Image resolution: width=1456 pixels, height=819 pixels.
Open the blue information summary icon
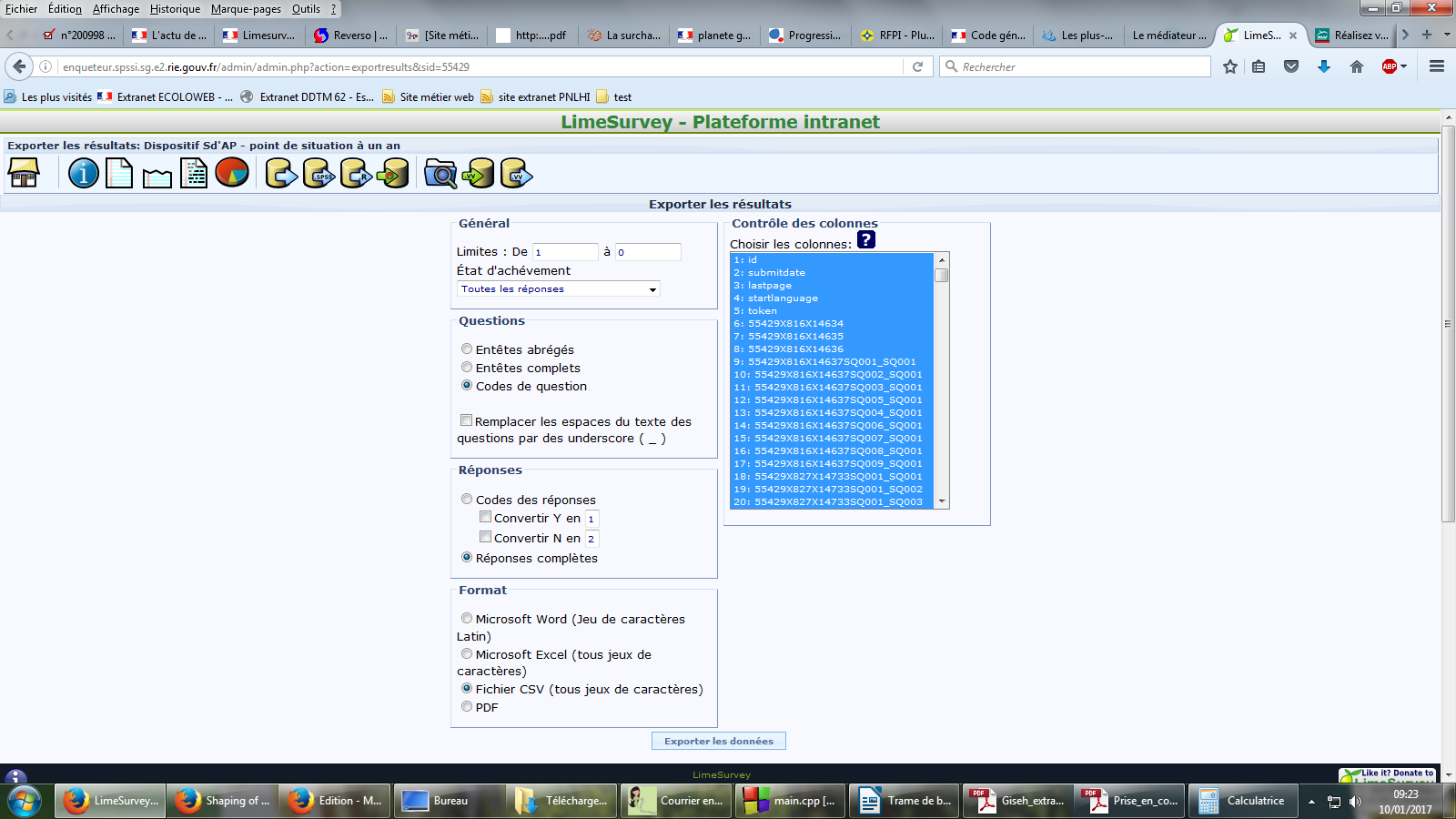click(x=84, y=173)
